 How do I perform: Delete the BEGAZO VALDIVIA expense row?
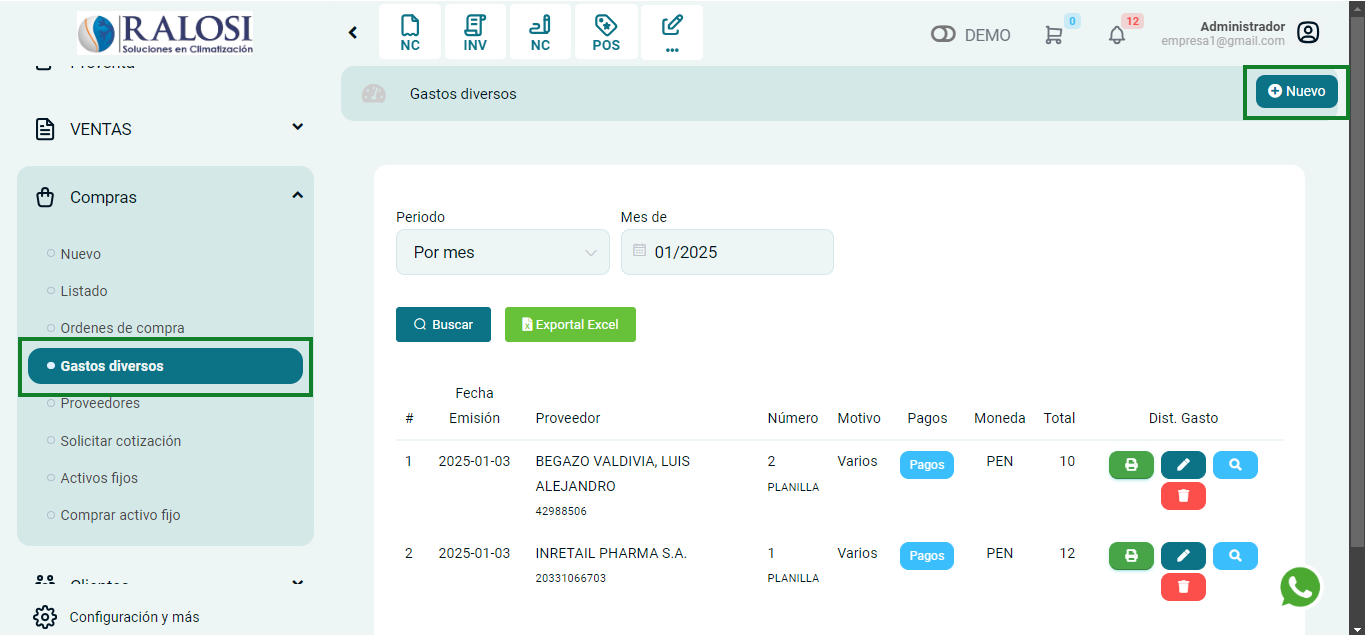pyautogui.click(x=1183, y=496)
